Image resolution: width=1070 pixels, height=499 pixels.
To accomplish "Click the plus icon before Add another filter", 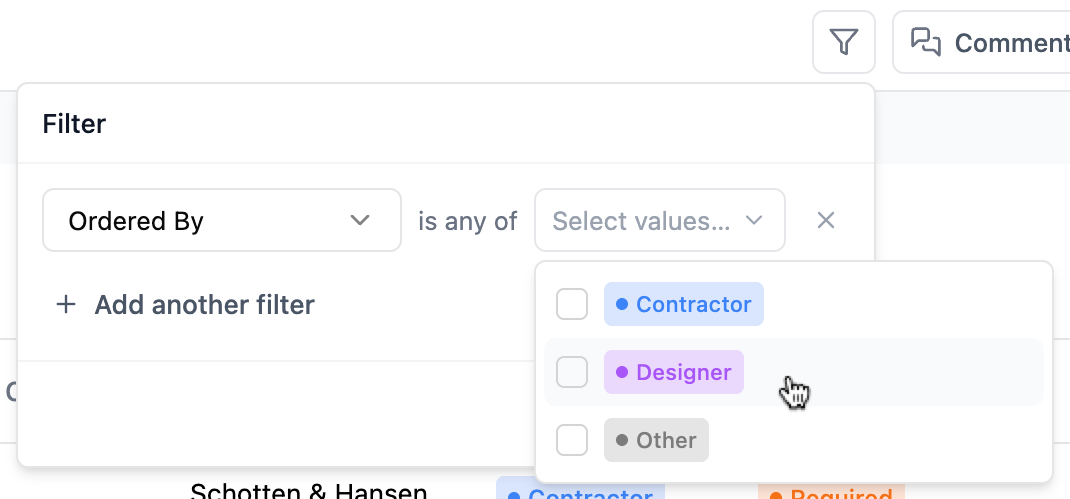I will click(x=66, y=304).
